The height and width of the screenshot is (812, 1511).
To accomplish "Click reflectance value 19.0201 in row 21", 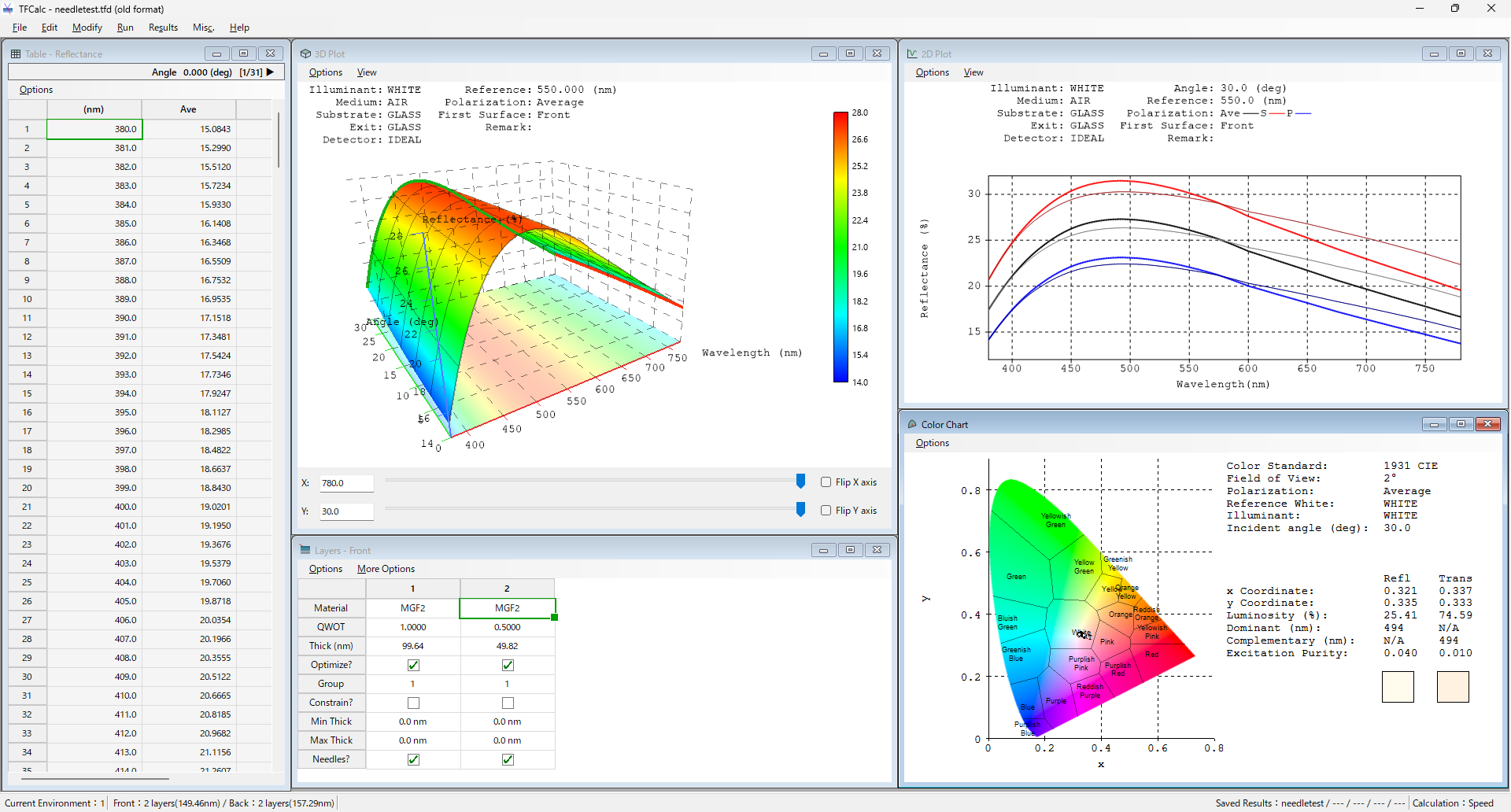I will pyautogui.click(x=189, y=507).
